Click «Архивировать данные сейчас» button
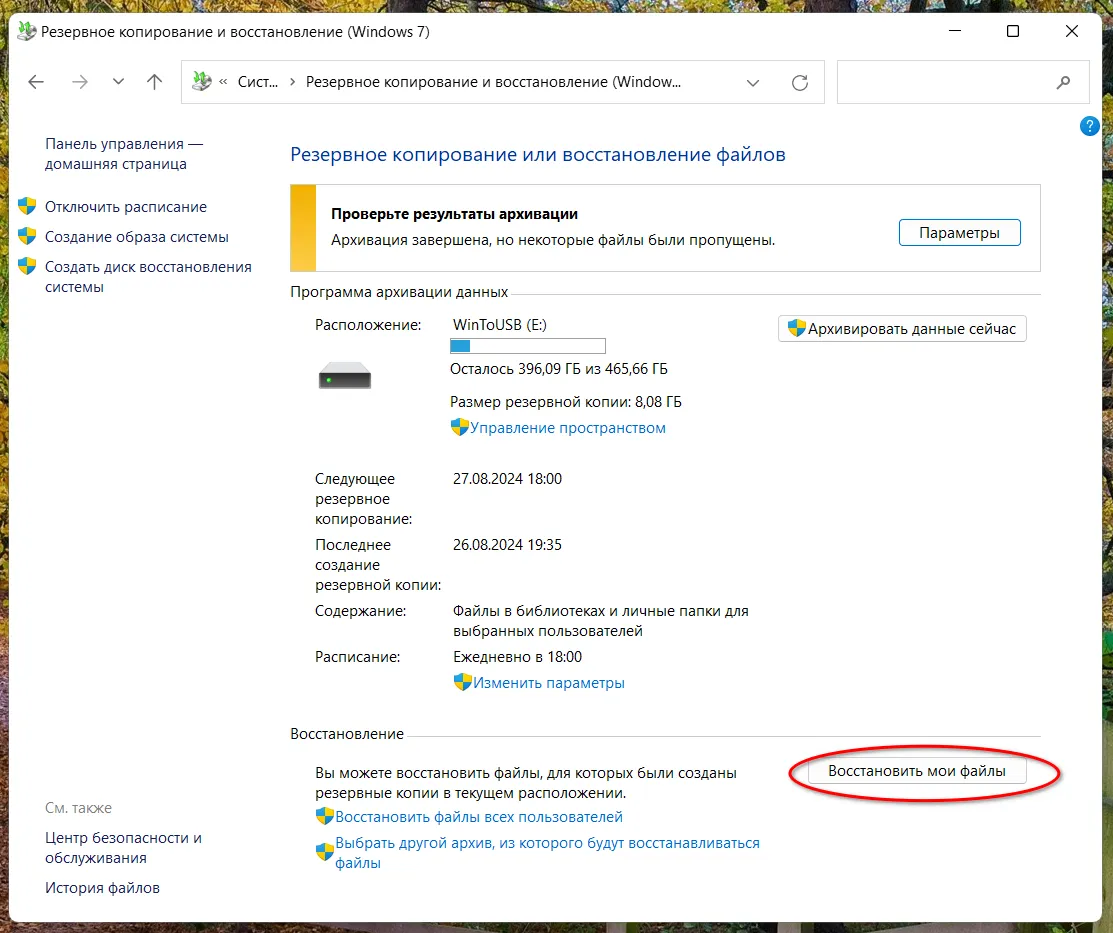This screenshot has width=1113, height=933. pyautogui.click(x=902, y=329)
